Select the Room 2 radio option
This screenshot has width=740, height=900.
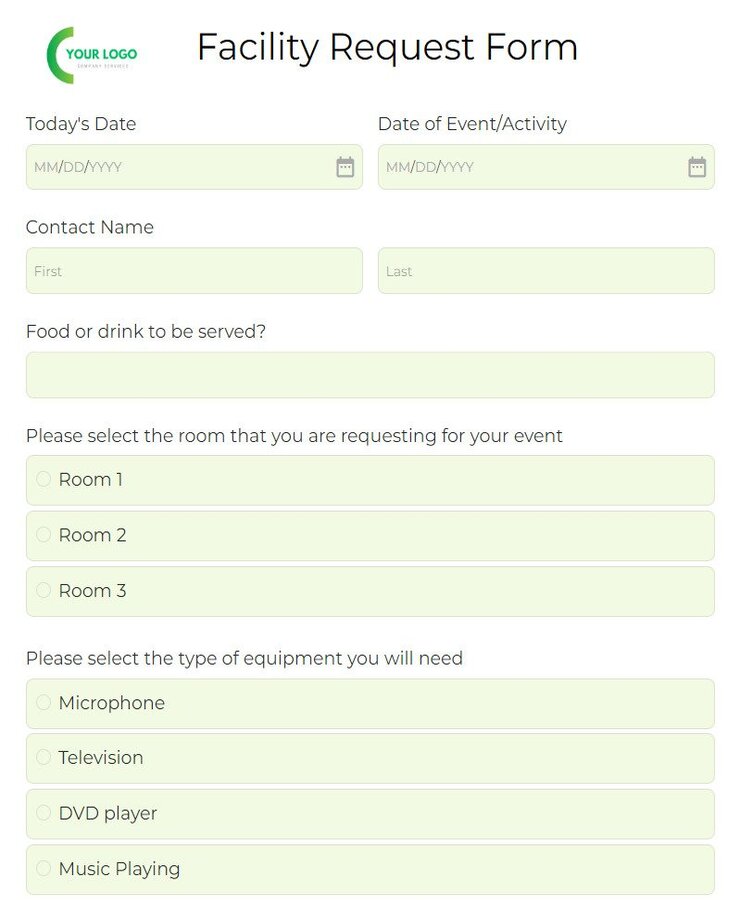coord(44,535)
